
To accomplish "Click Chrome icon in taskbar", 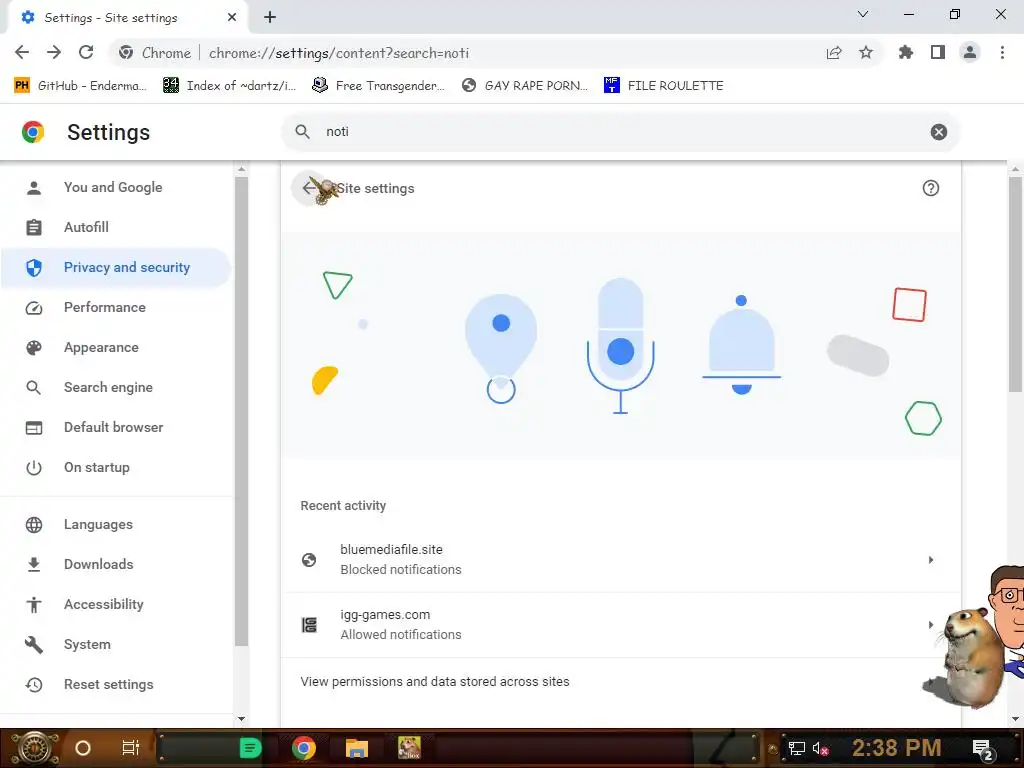I will click(304, 748).
